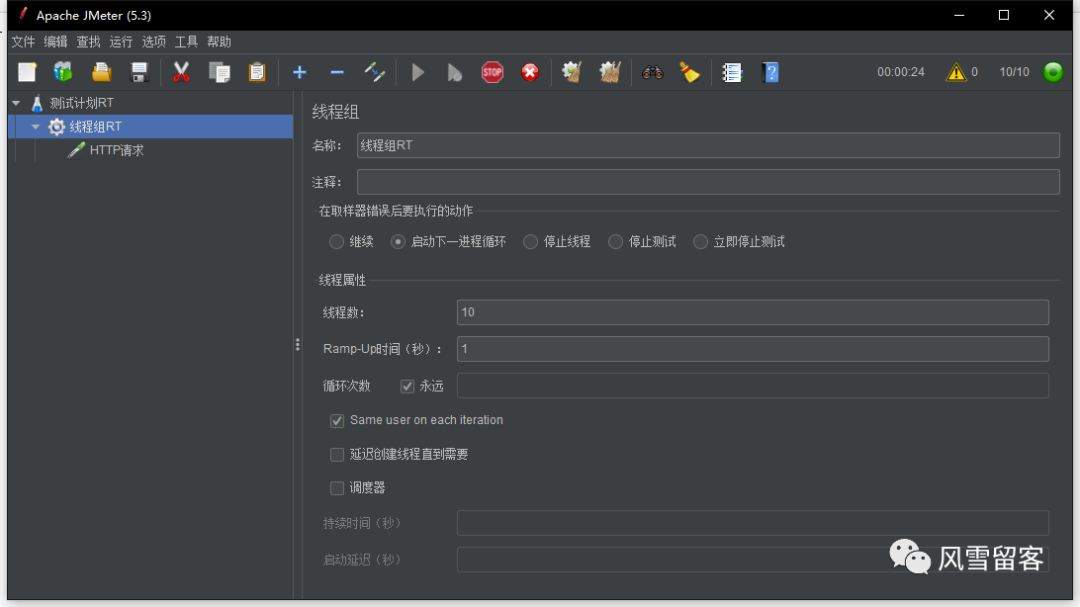Open the Templates icon in toolbar
1080x607 pixels.
coord(63,72)
